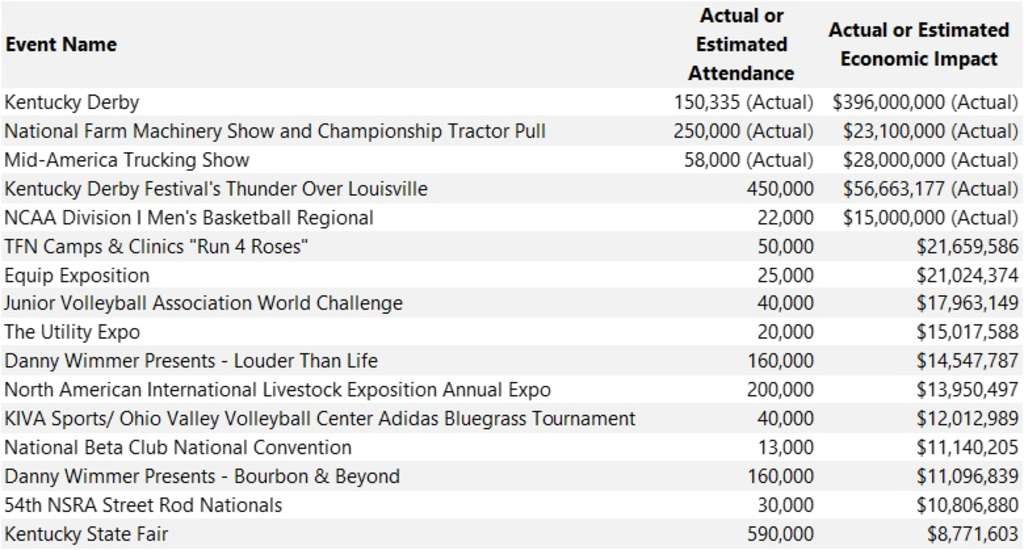Screen dimensions: 1024x550
Task: Click the Equip Exposition event name
Action: click(x=77, y=276)
